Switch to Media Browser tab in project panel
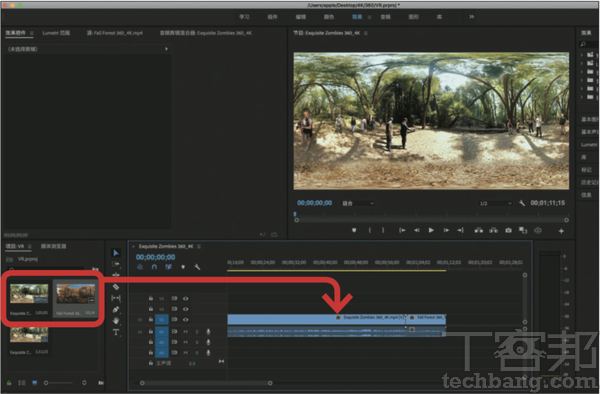This screenshot has width=600, height=394. coord(54,246)
